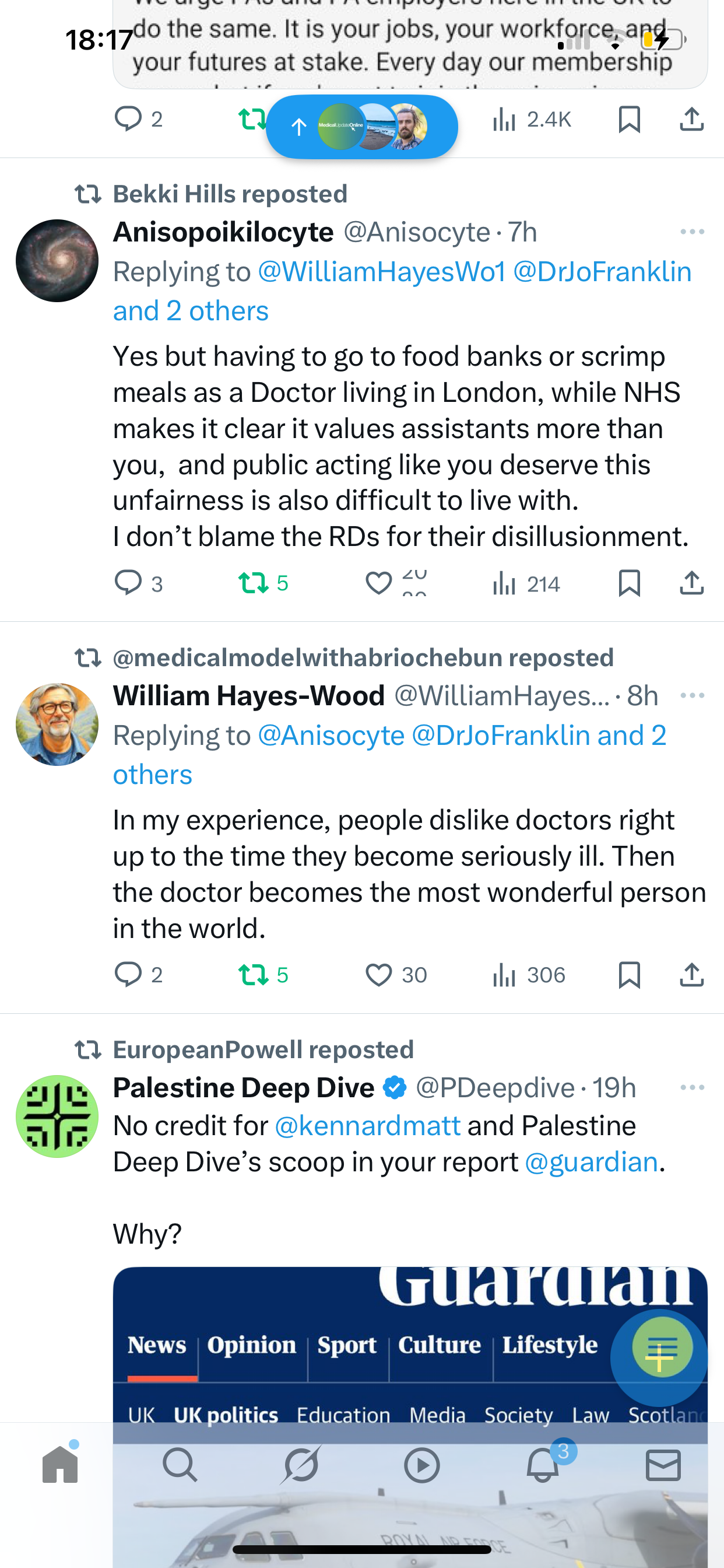
Task: Open more options on William Hayes-Wood's post
Action: tap(692, 696)
